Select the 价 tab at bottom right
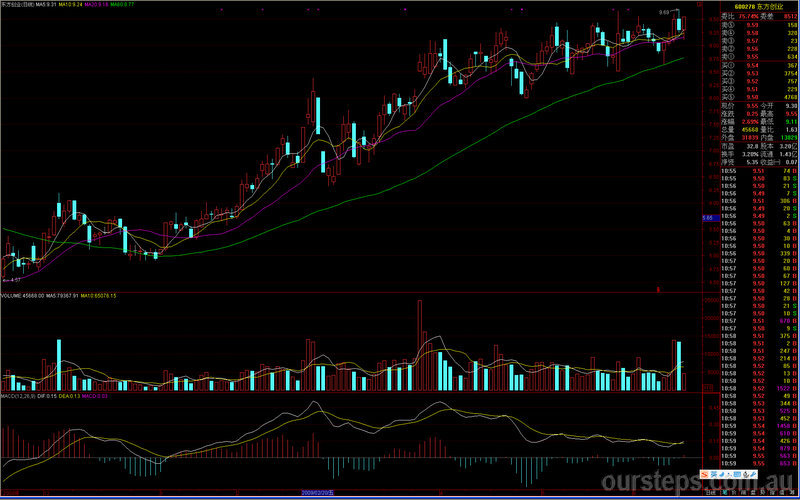 point(734,493)
